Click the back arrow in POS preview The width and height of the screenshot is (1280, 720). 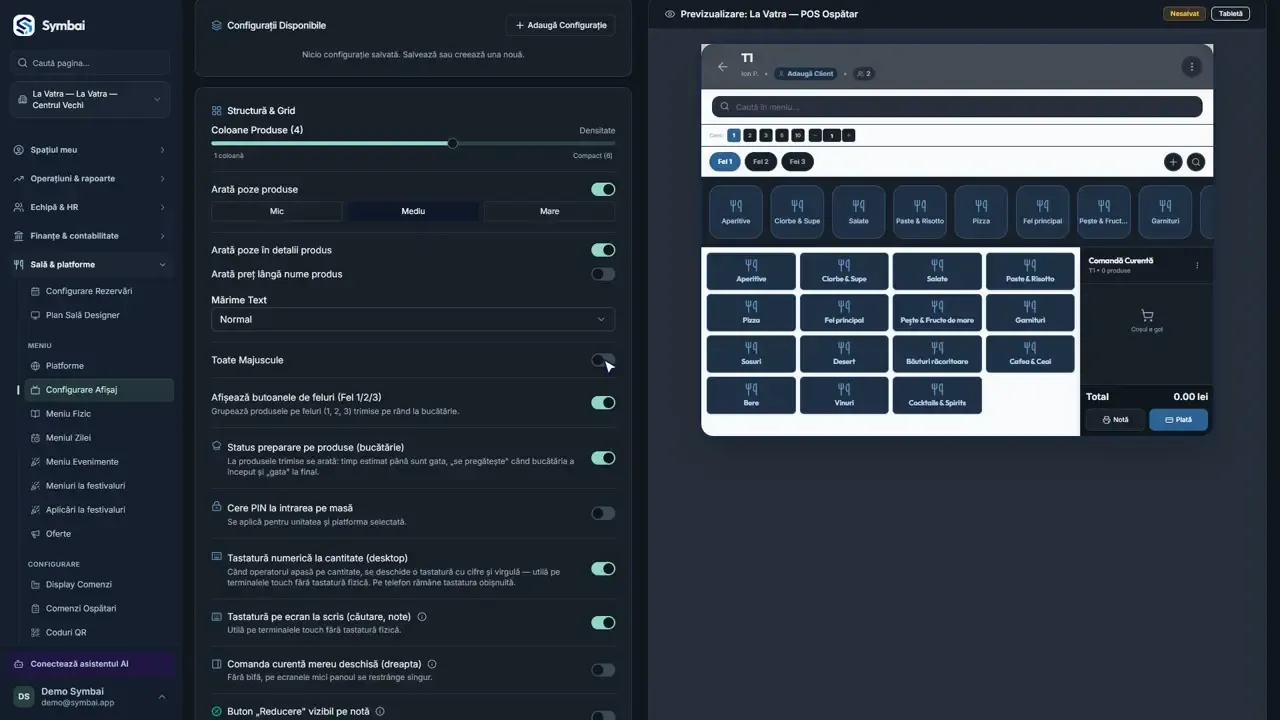(x=722, y=67)
